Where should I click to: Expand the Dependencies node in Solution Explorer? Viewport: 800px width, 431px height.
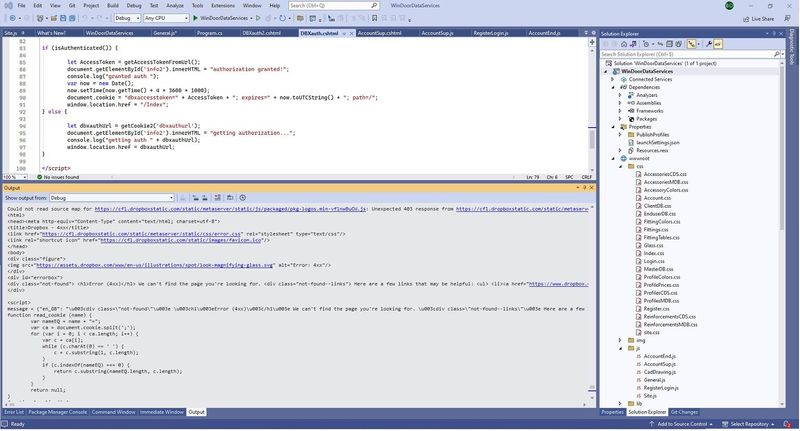tap(612, 87)
